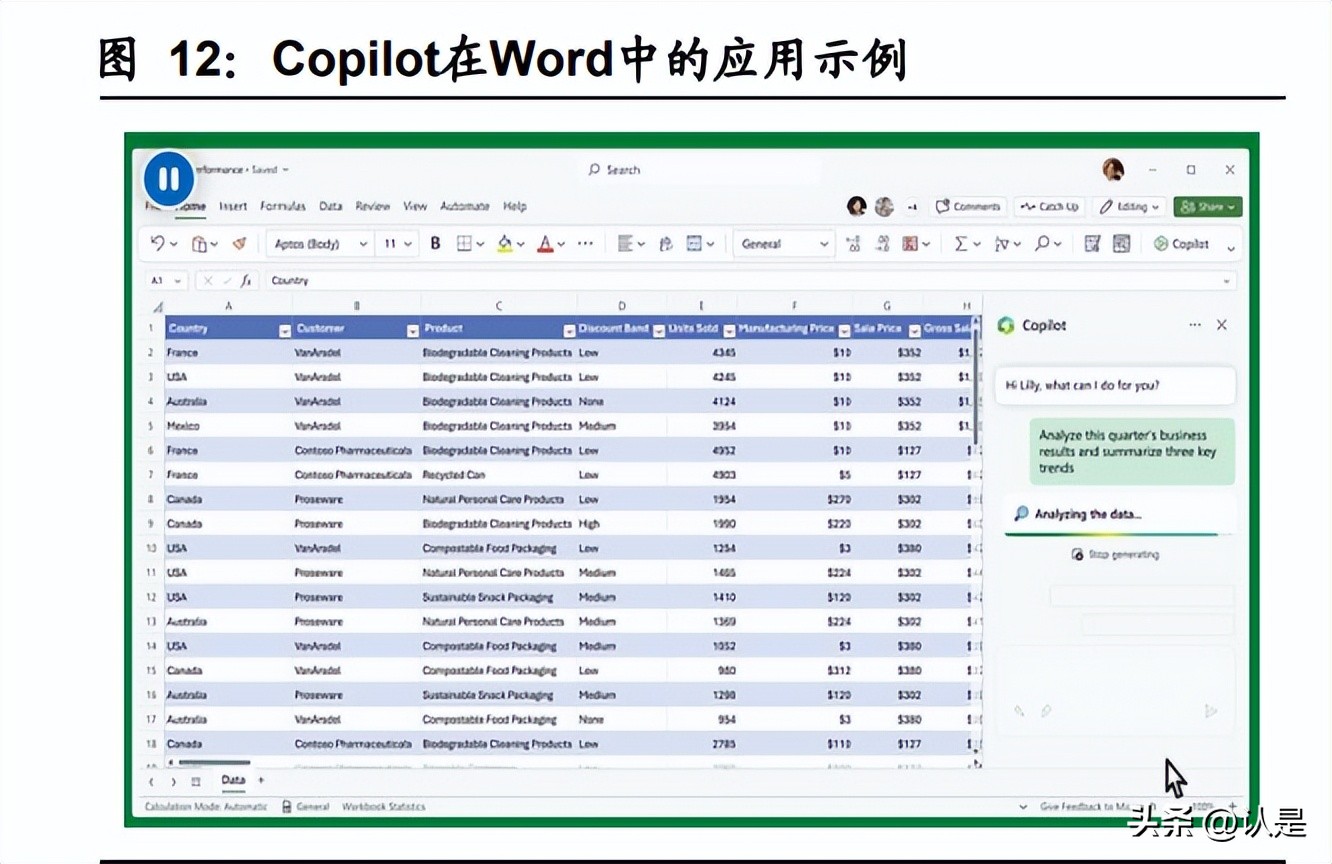The height and width of the screenshot is (864, 1332).
Task: Open the fill color dropdown arrow
Action: click(521, 244)
